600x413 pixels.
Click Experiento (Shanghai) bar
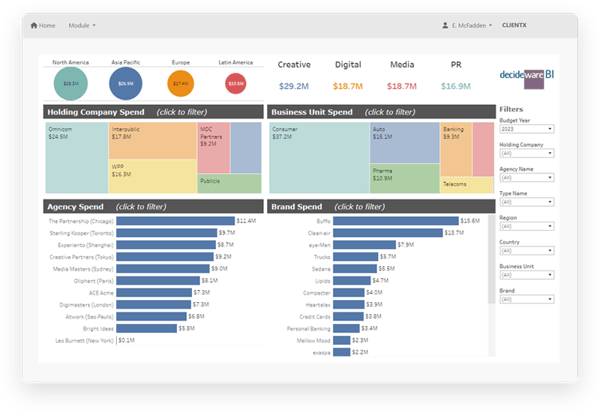tap(166, 245)
